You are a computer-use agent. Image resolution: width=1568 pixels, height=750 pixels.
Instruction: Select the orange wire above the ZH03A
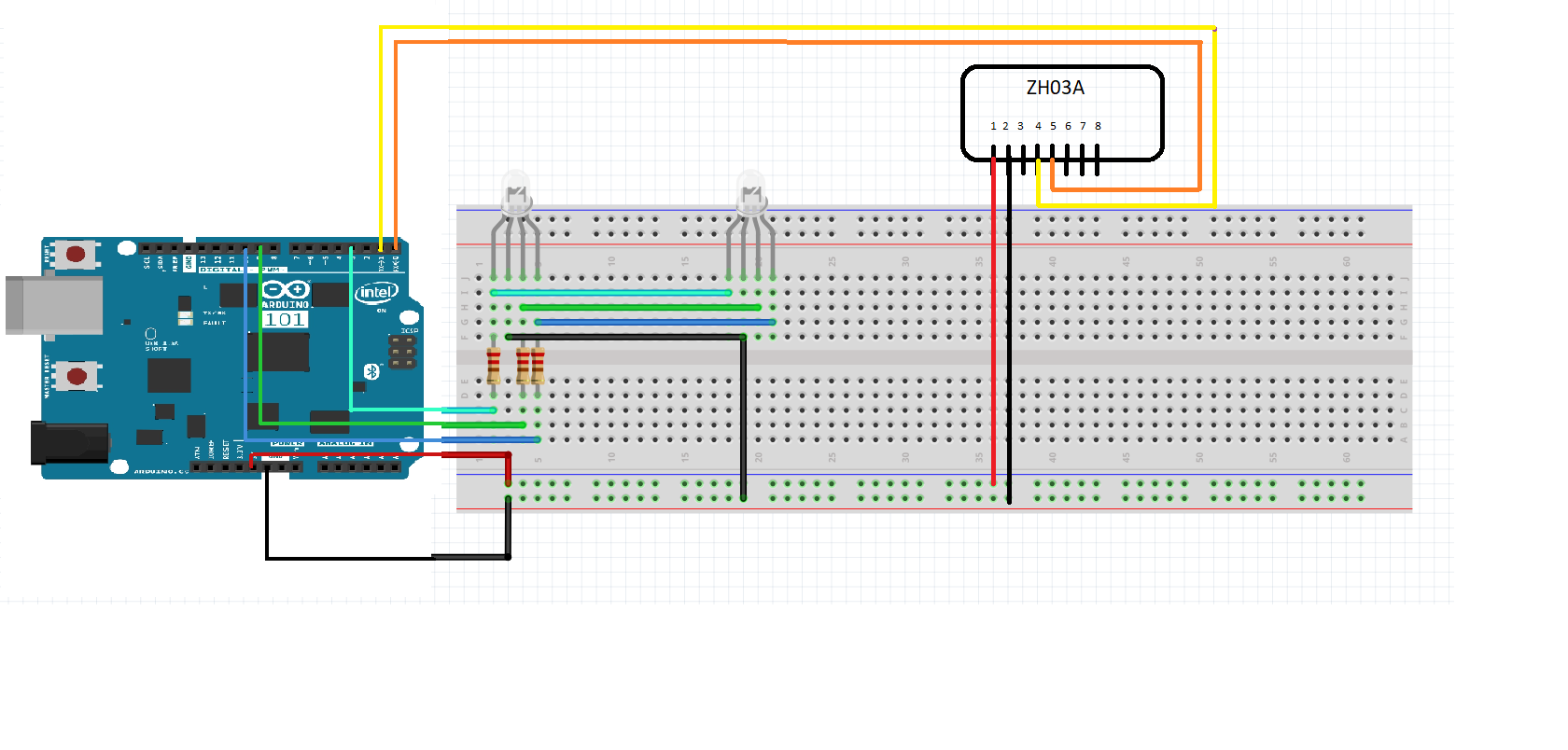(793, 42)
